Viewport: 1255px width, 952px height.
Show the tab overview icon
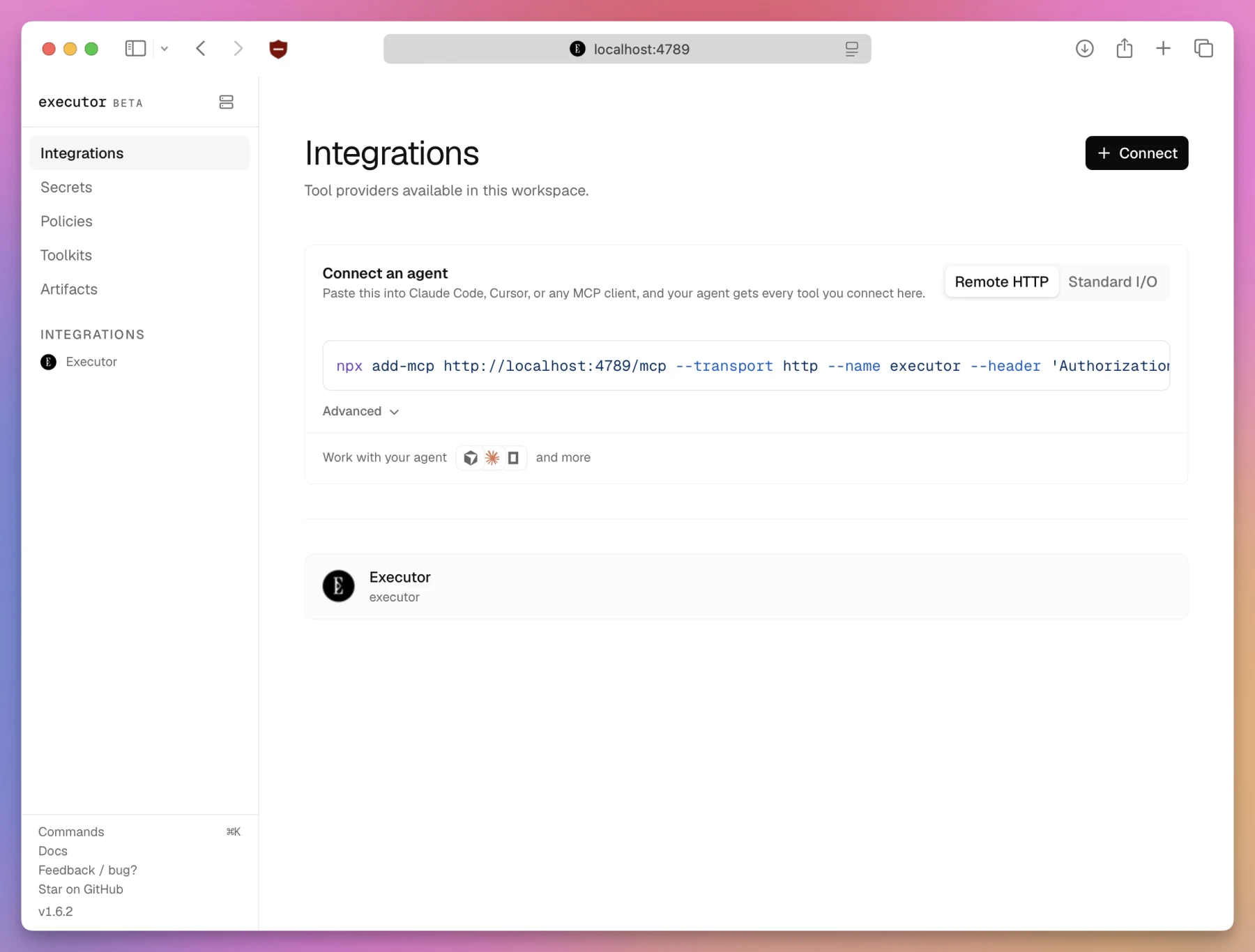[1203, 48]
